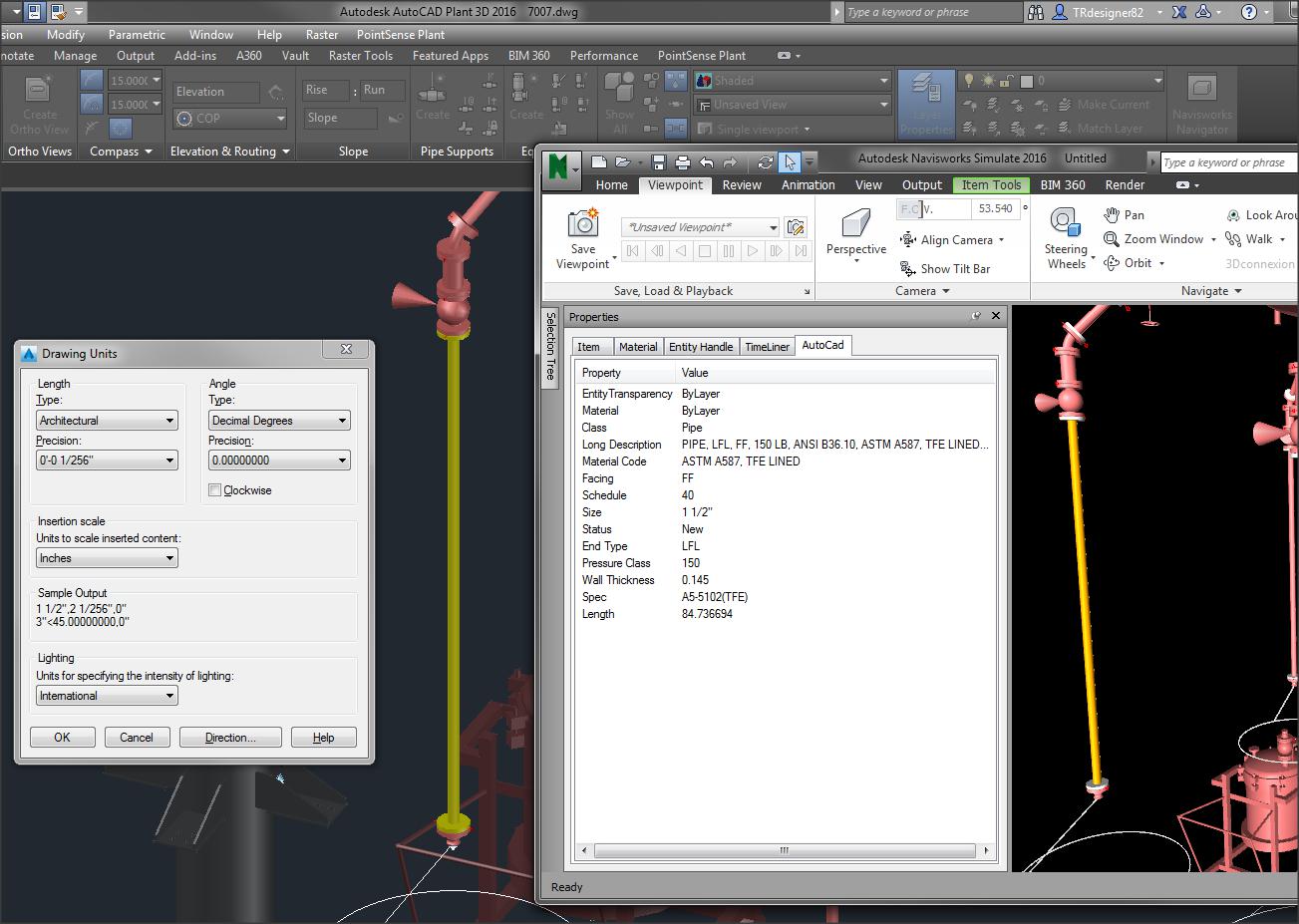This screenshot has width=1299, height=924.
Task: Click the New file icon in Navisworks toolbar
Action: point(599,162)
